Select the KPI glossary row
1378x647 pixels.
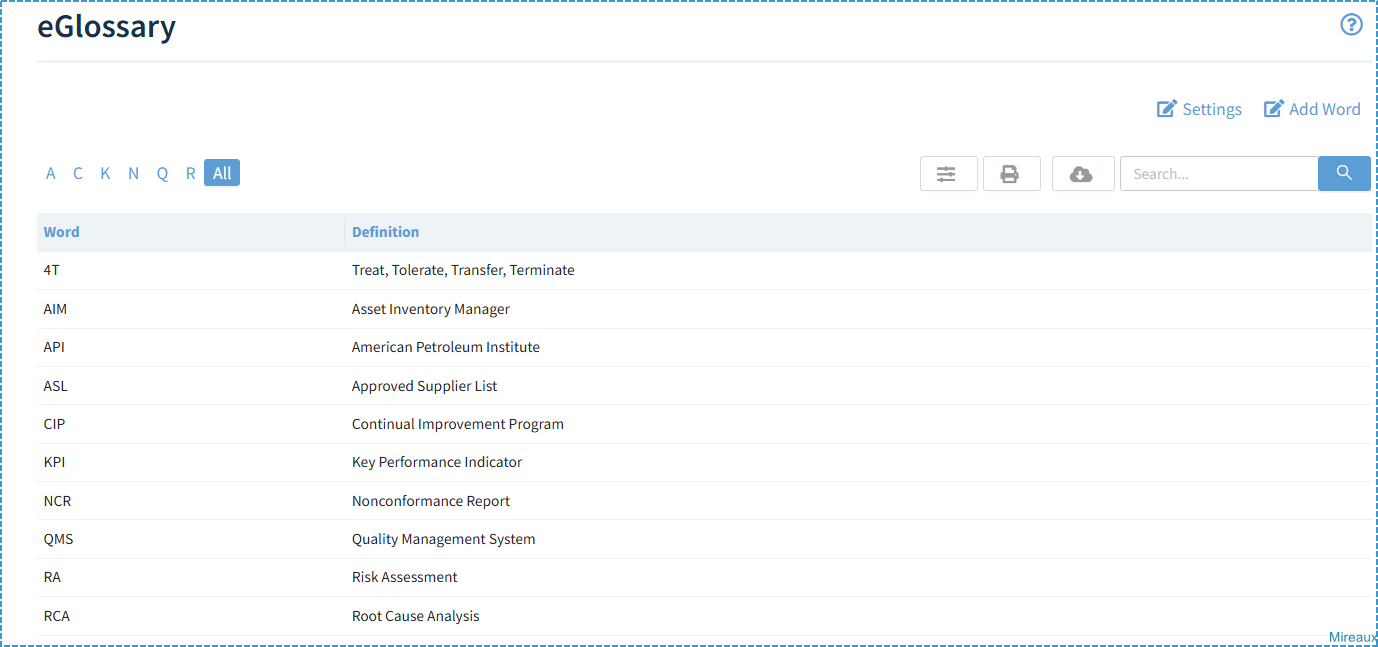point(704,462)
